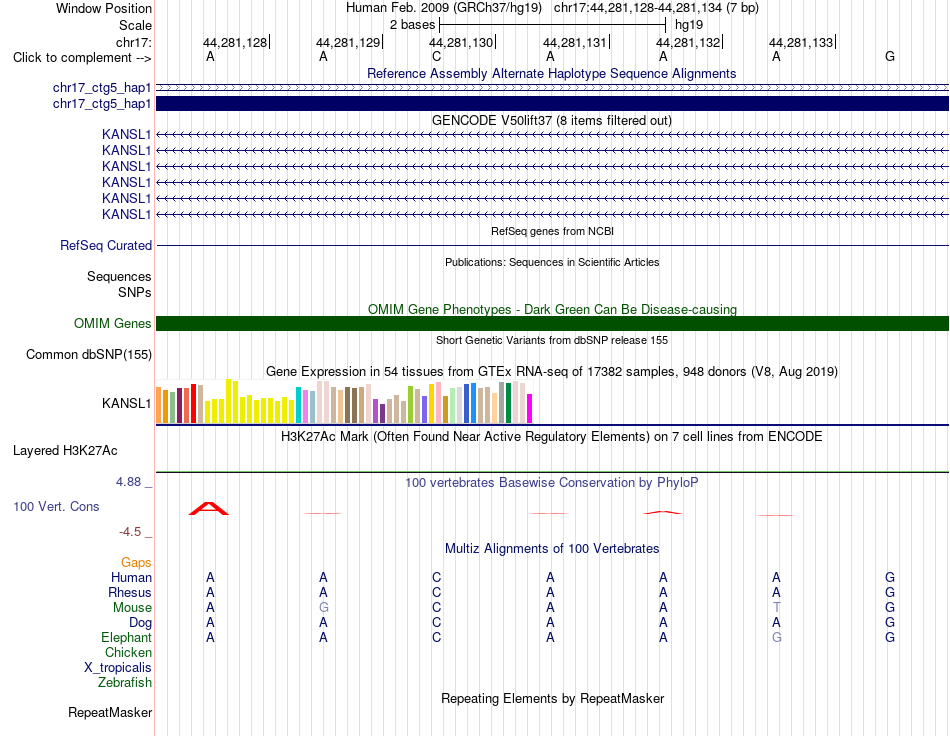Click the solid navy chr17_ctg5_hap1 alignment bar
The image size is (950, 736).
(x=552, y=104)
